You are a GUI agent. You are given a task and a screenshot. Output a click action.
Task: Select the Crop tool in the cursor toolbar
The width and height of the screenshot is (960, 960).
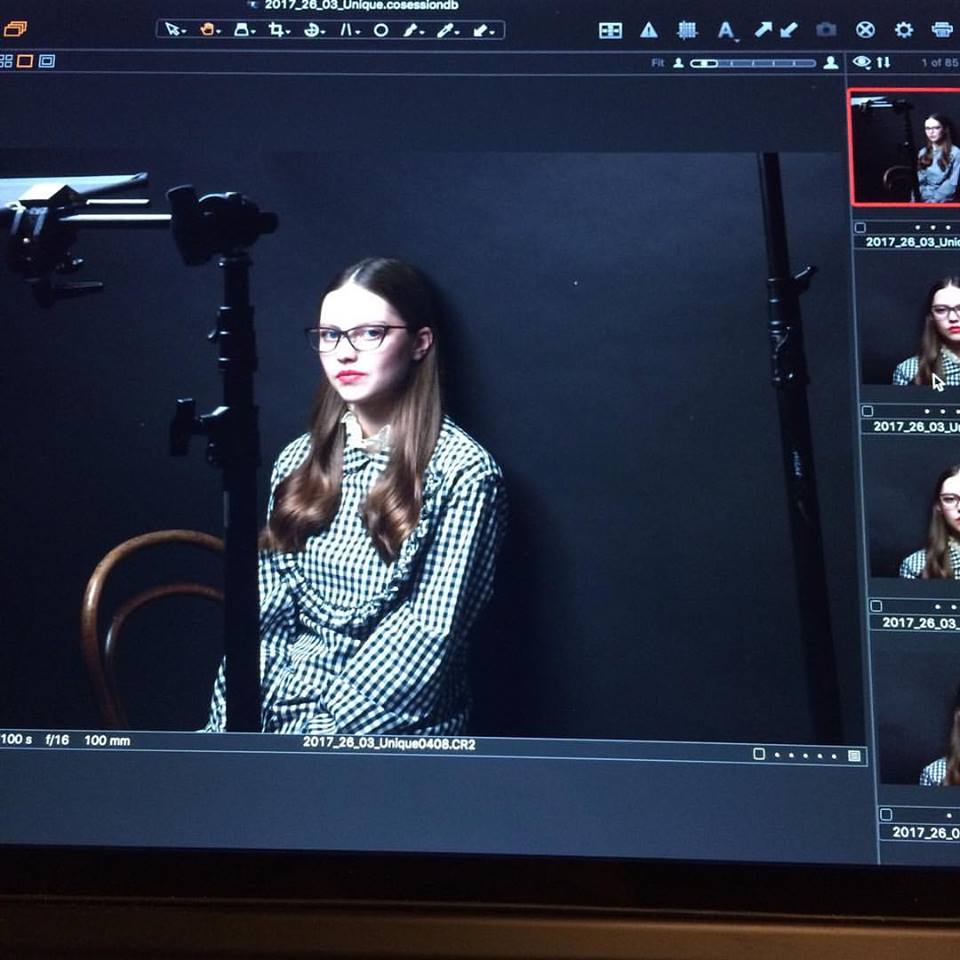277,30
